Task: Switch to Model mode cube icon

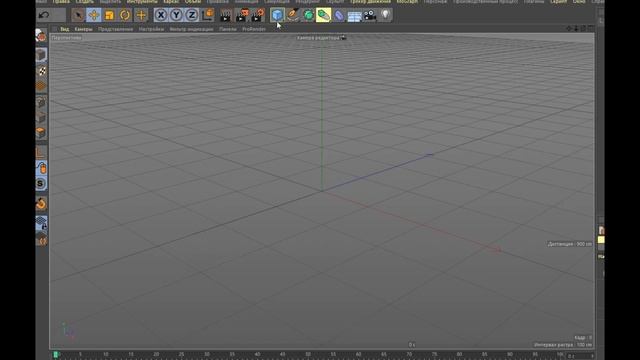Action: pos(41,55)
